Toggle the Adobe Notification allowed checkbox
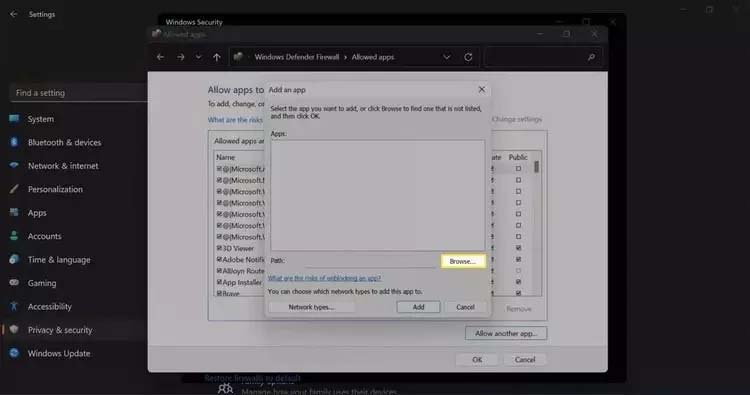750x395 pixels. pos(219,259)
